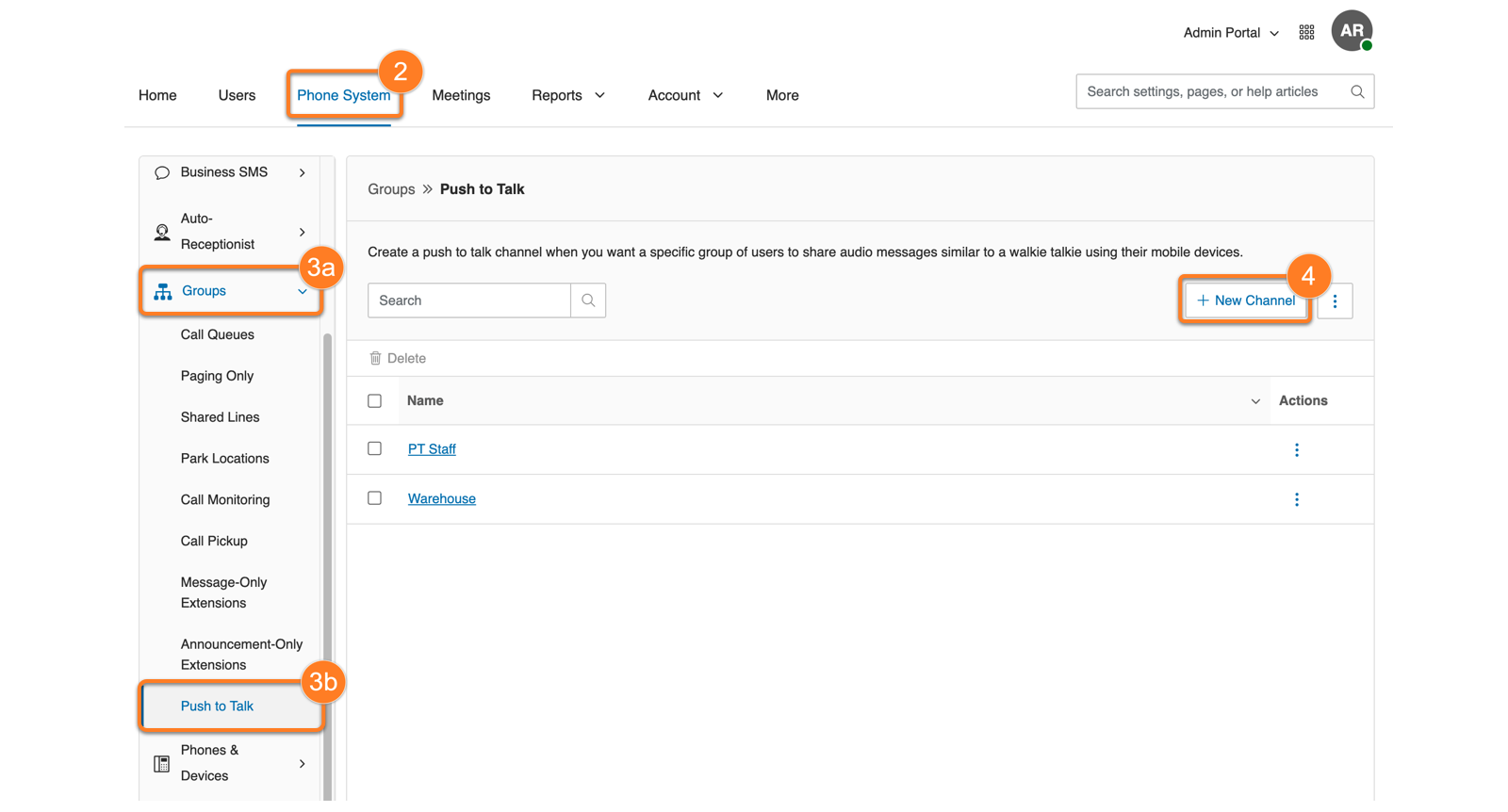Open actions menu for Warehouse channel
Screen dimensions: 1508x812
(1296, 499)
